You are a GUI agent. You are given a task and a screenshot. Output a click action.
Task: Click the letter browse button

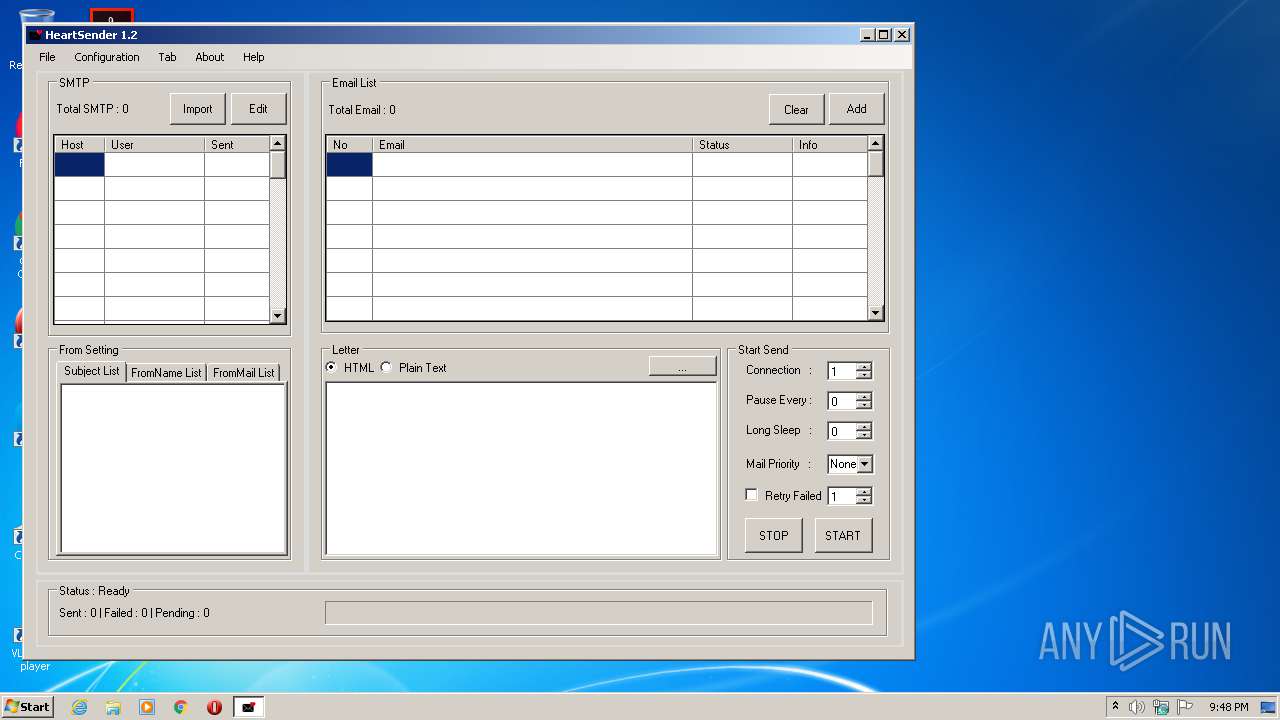(682, 367)
